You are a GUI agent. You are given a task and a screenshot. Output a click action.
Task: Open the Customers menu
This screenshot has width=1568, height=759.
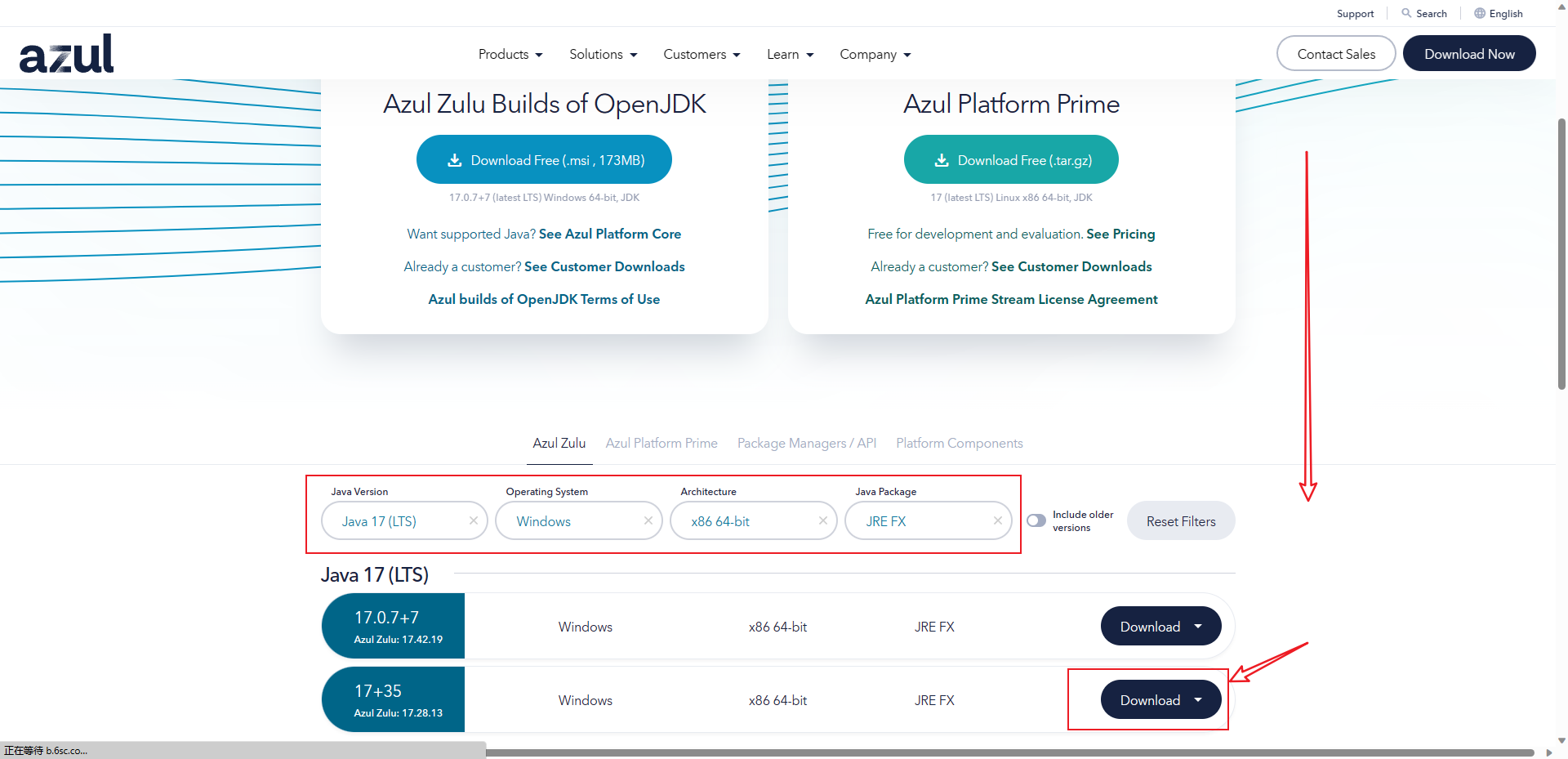click(x=702, y=54)
